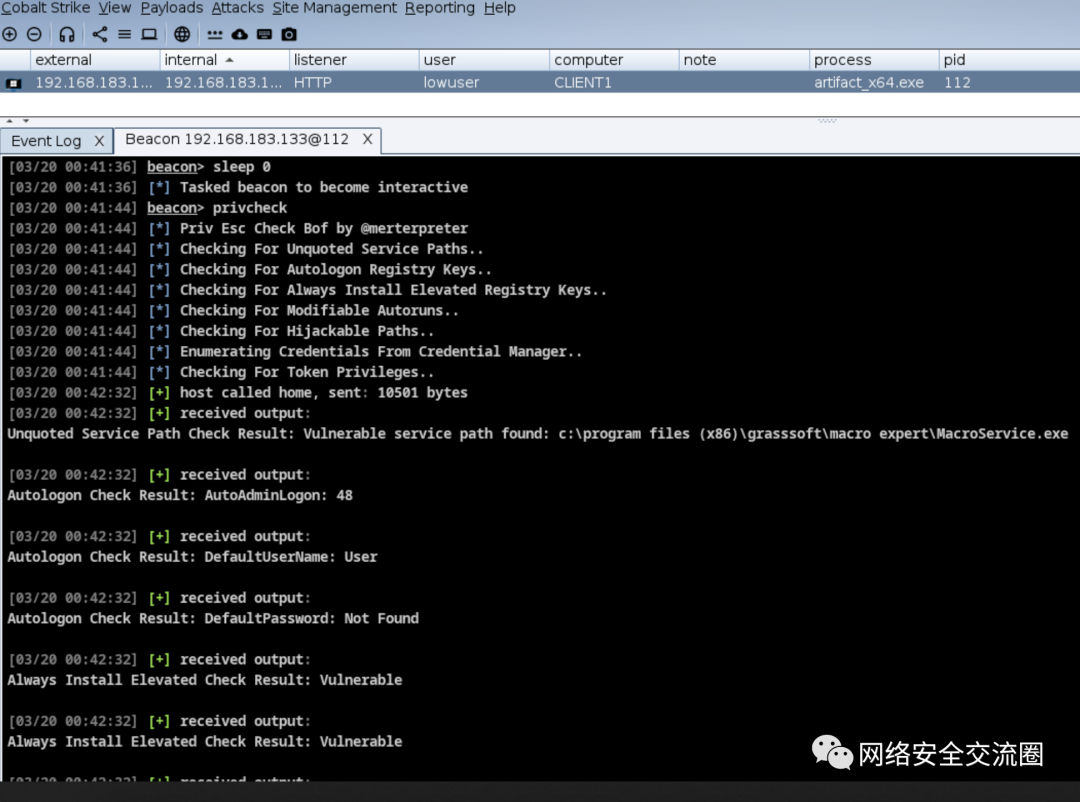Expand the split pane down arrow

pos(25,121)
